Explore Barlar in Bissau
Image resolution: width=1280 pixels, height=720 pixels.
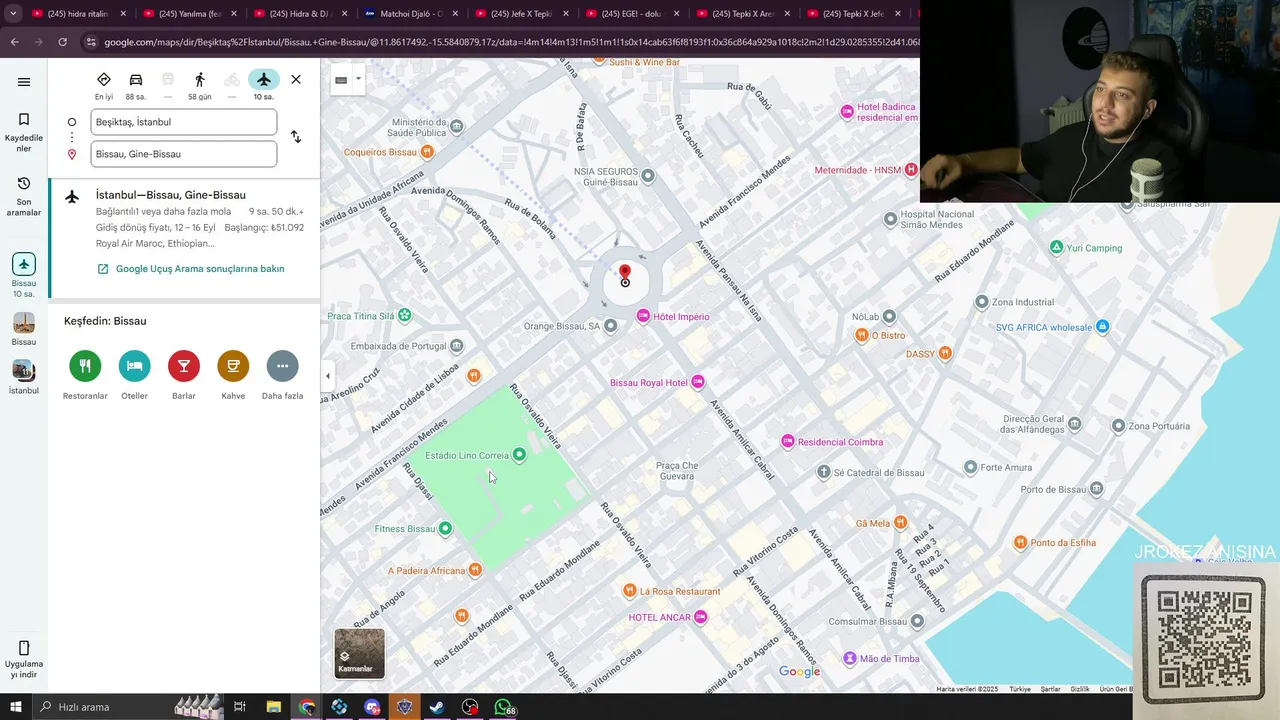coord(183,375)
